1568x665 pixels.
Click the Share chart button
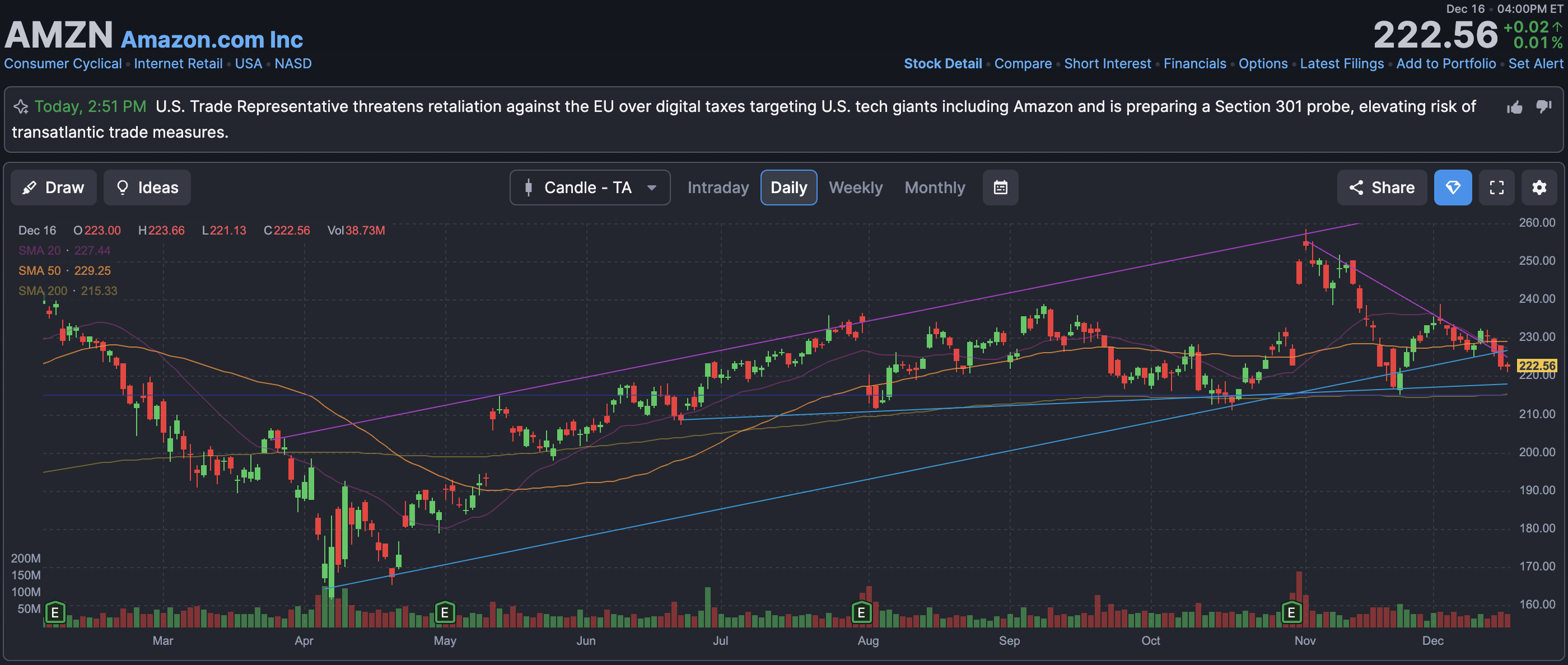[1381, 188]
